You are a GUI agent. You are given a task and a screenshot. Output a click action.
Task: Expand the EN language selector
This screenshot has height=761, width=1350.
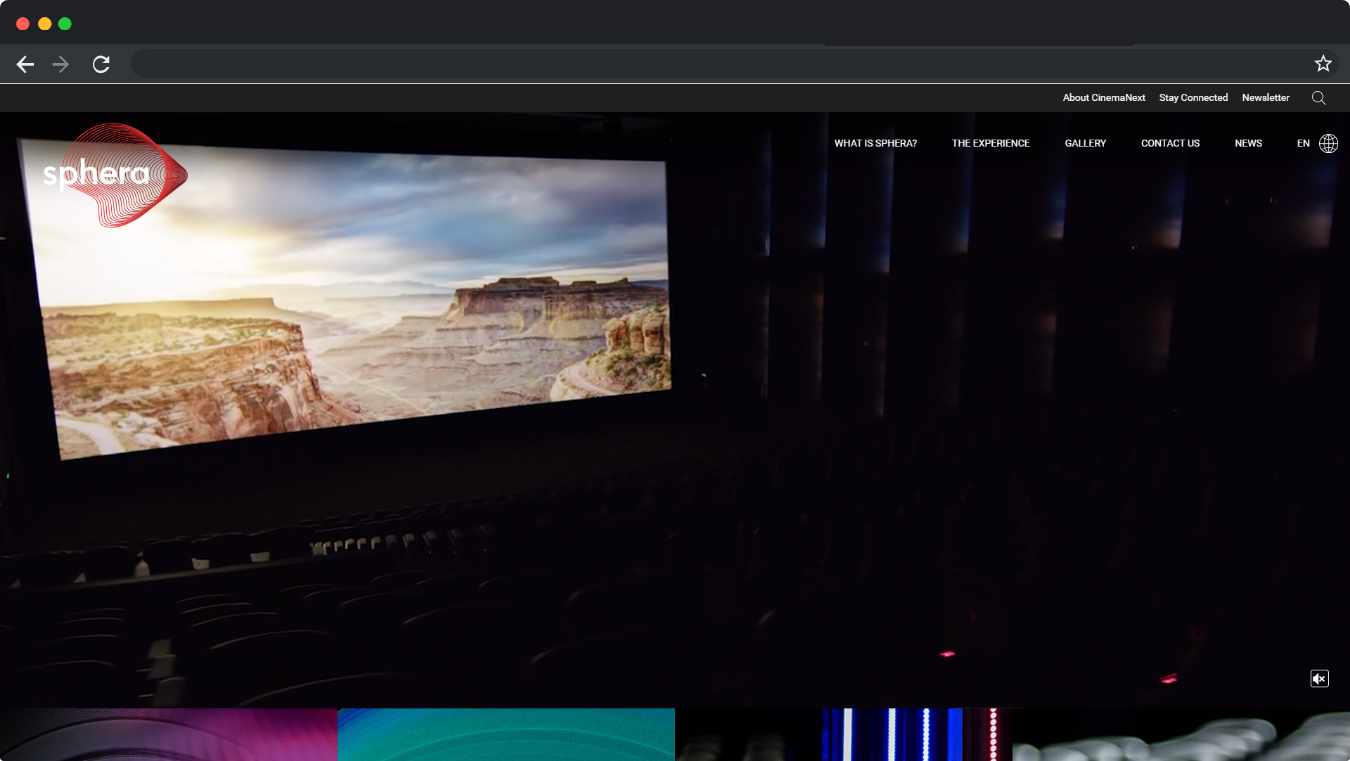[1303, 143]
